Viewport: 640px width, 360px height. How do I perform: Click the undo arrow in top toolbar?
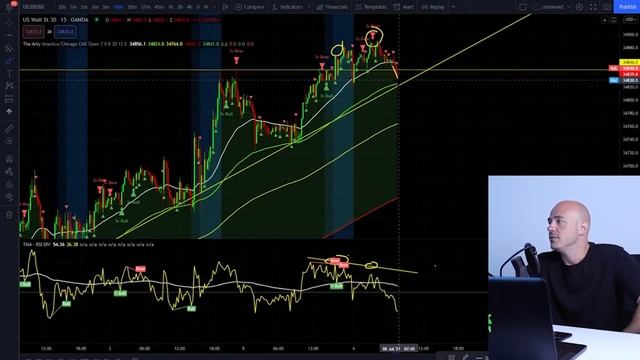point(454,7)
